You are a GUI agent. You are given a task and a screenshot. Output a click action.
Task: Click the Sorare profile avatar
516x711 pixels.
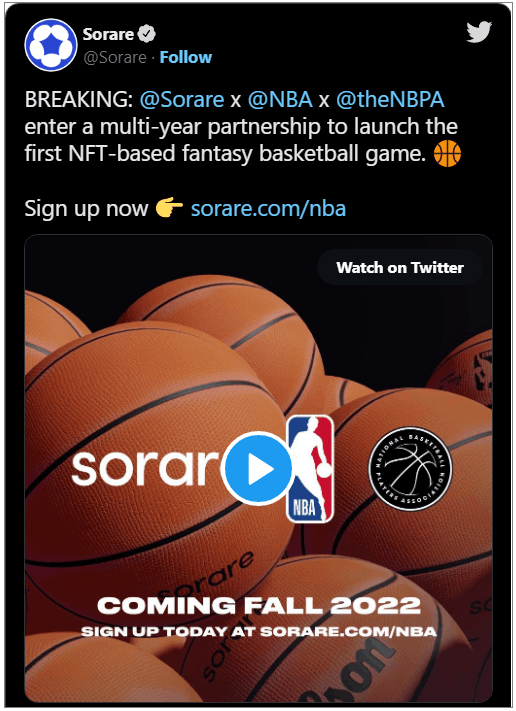(51, 45)
